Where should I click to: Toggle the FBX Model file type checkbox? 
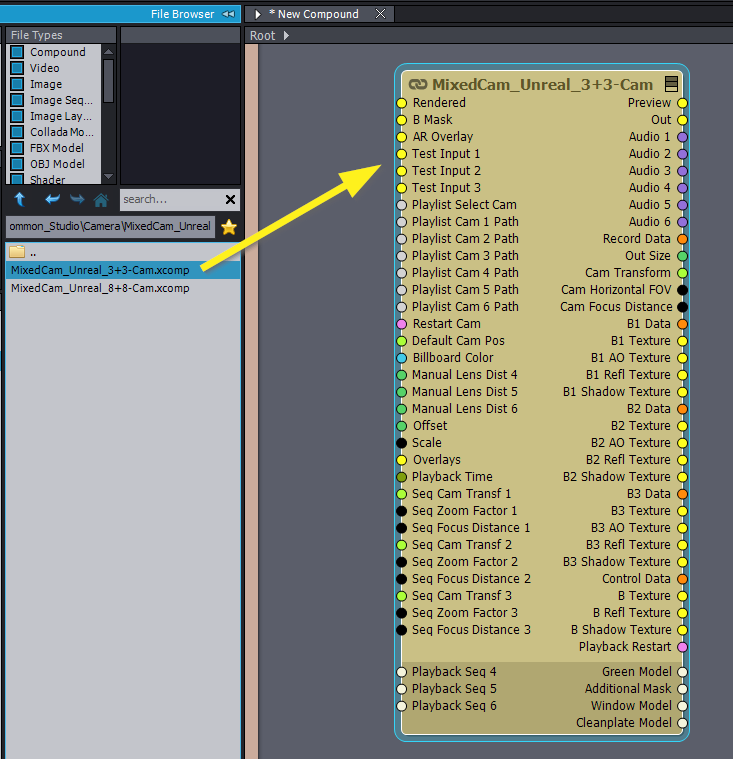(x=17, y=148)
